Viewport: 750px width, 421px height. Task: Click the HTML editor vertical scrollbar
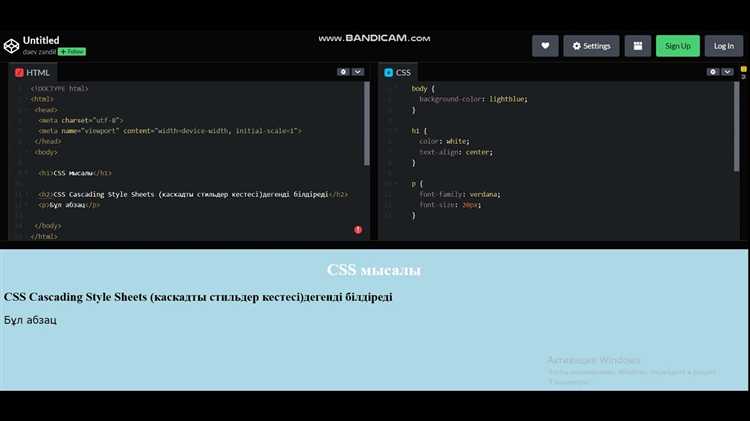click(x=367, y=125)
